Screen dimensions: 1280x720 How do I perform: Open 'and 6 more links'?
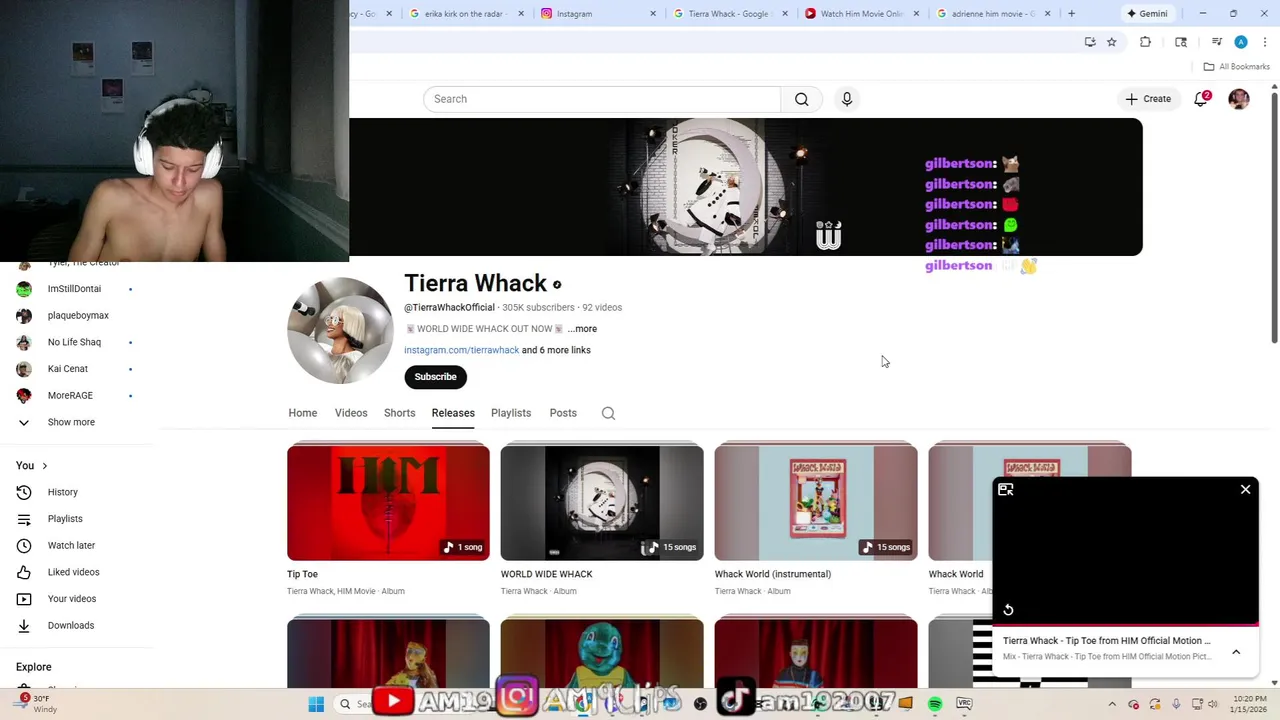pos(556,350)
